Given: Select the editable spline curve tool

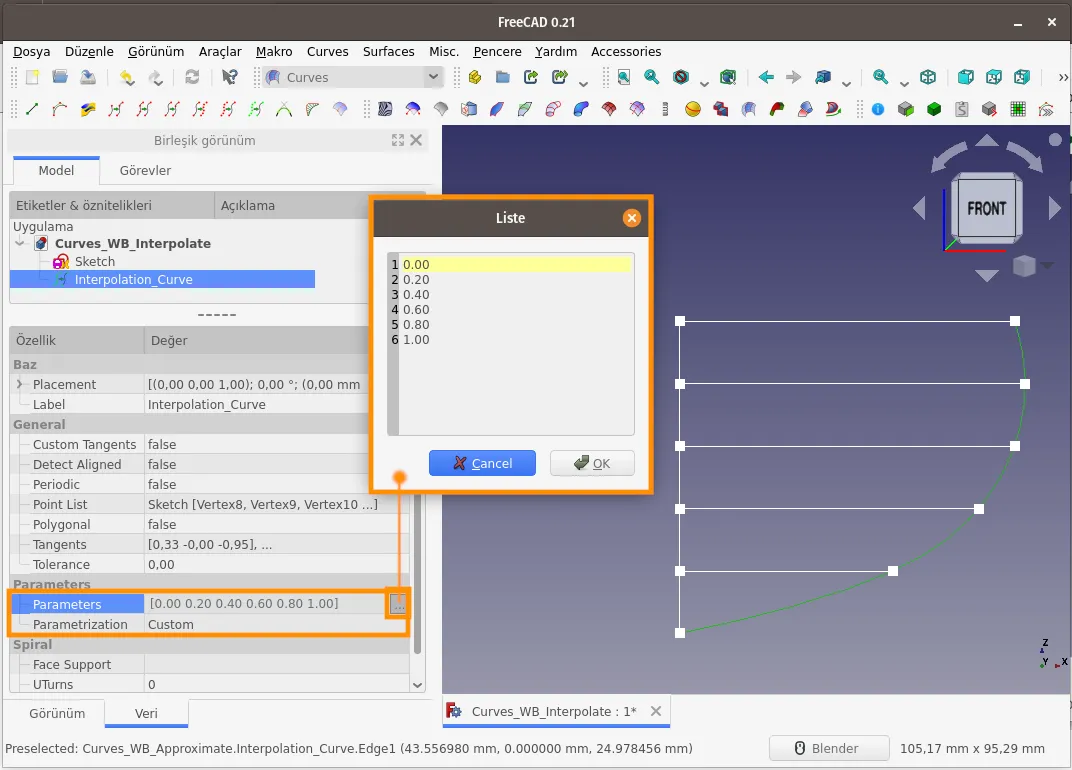Looking at the screenshot, I should (59, 109).
